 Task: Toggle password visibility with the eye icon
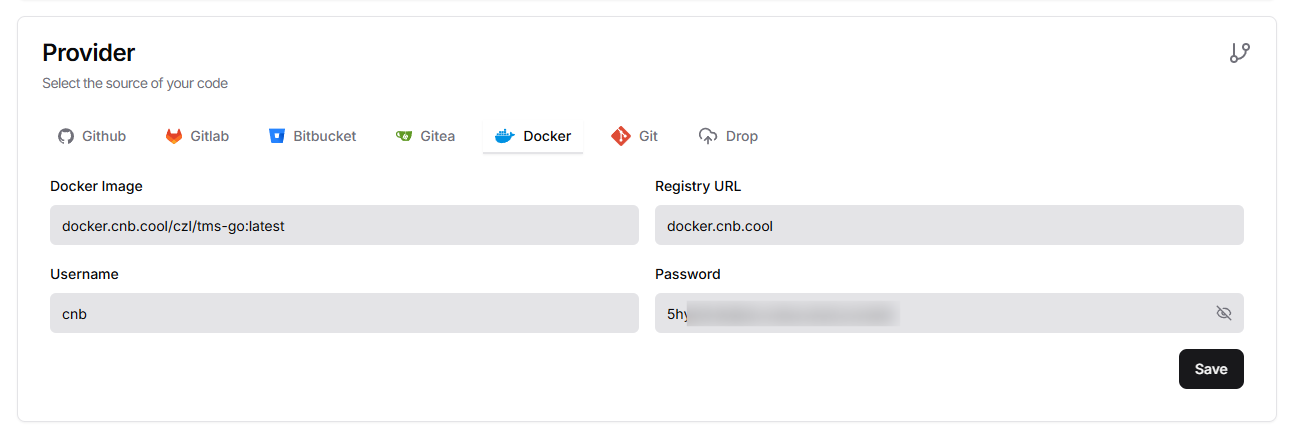[x=1223, y=313]
